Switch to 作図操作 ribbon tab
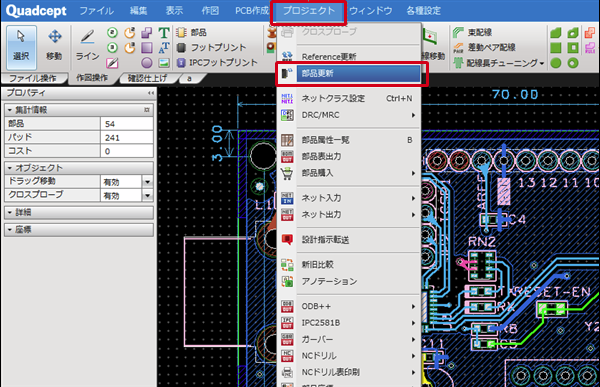Image resolution: width=600 pixels, height=387 pixels. (x=92, y=78)
